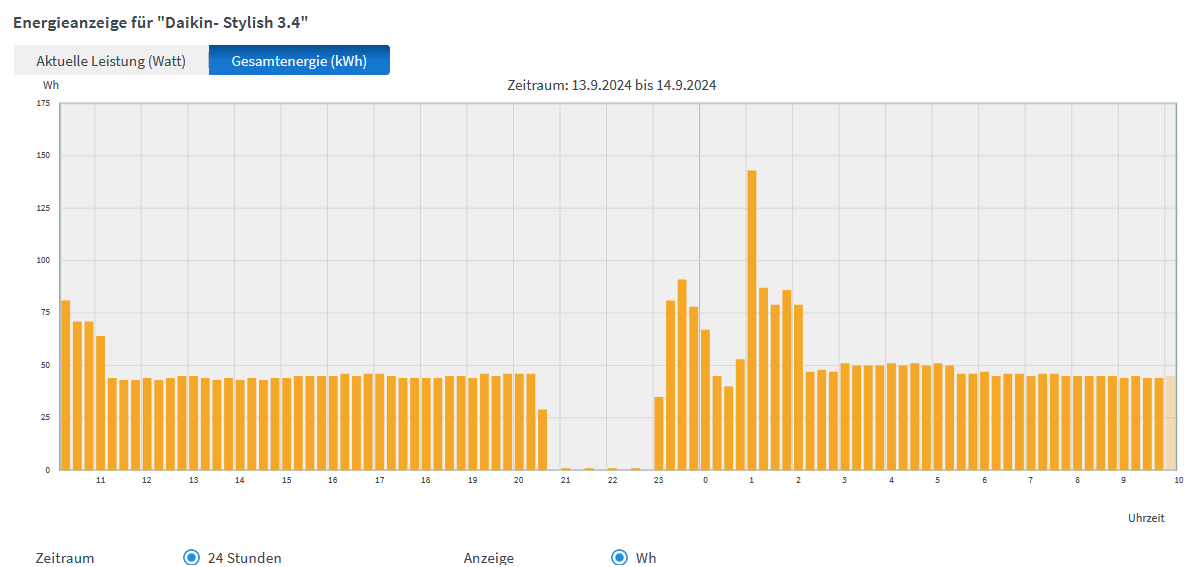Screen dimensions: 1196x567
Task: Click the first bar after the 23 o'clock gap
Action: 659,433
